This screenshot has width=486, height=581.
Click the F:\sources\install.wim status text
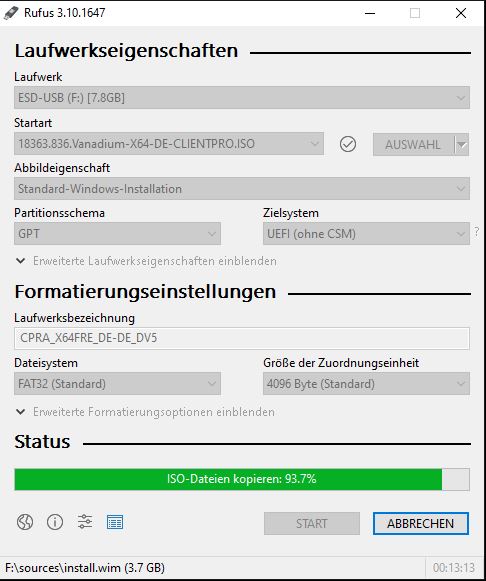coord(85,568)
